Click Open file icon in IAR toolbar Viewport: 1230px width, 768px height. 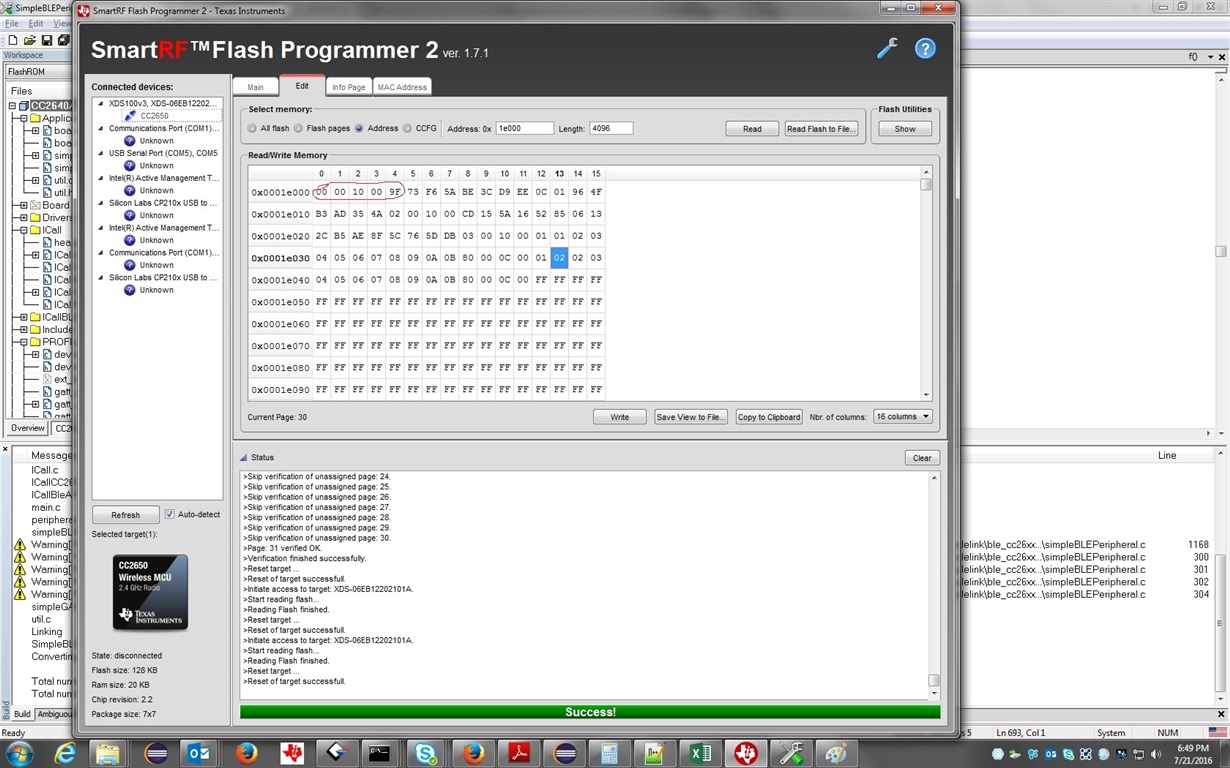(x=30, y=40)
